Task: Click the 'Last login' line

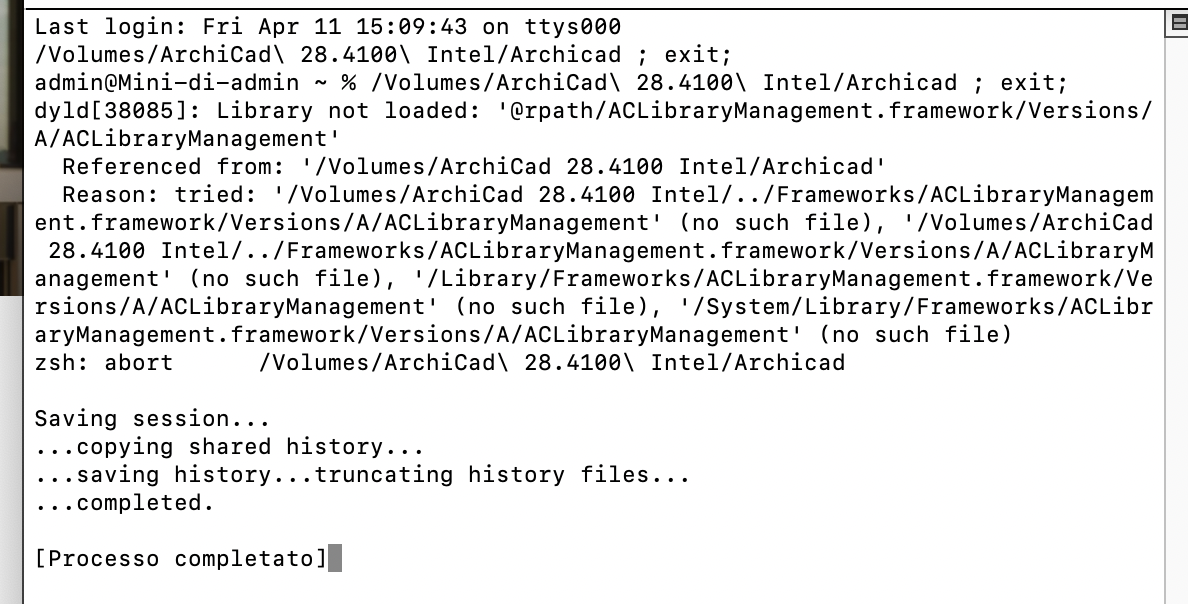Action: pyautogui.click(x=328, y=27)
